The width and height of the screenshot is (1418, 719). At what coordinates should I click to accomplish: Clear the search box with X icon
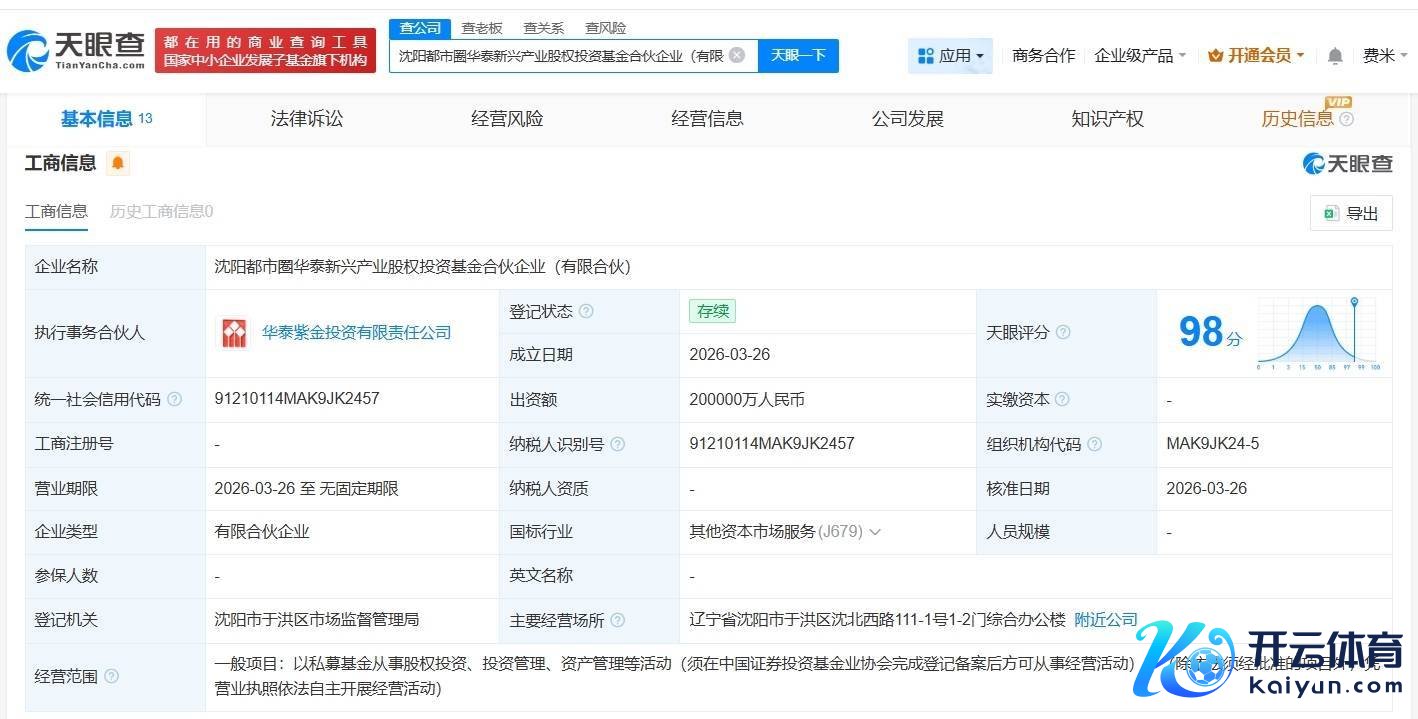737,55
